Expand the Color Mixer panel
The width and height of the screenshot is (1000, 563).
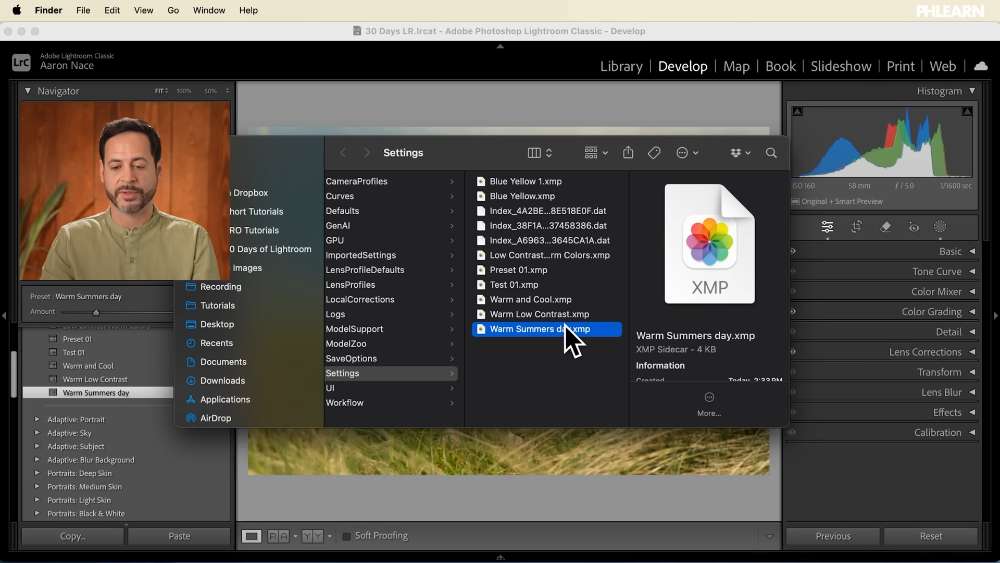pos(972,291)
